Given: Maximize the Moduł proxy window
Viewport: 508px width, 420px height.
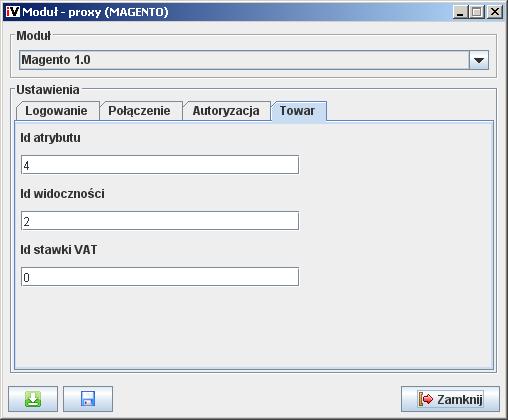Looking at the screenshot, I should pos(477,12).
